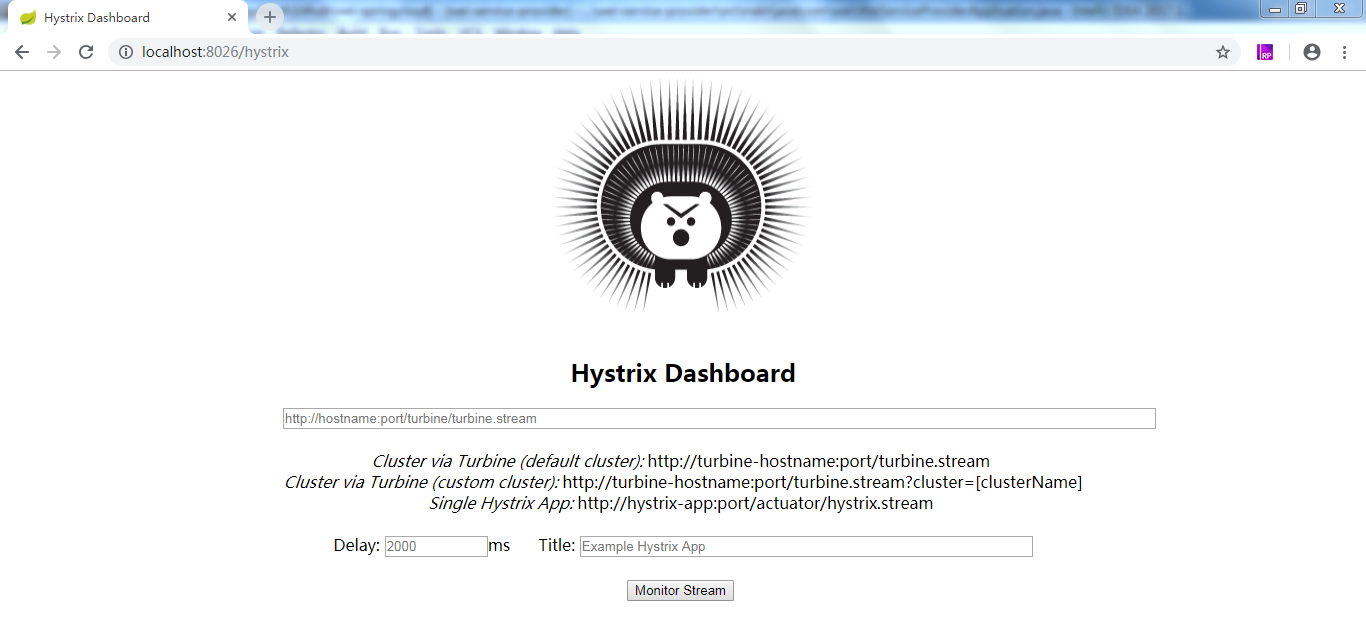Click the http://turbine-hostname:port/turbine.stream example URL

click(x=819, y=461)
